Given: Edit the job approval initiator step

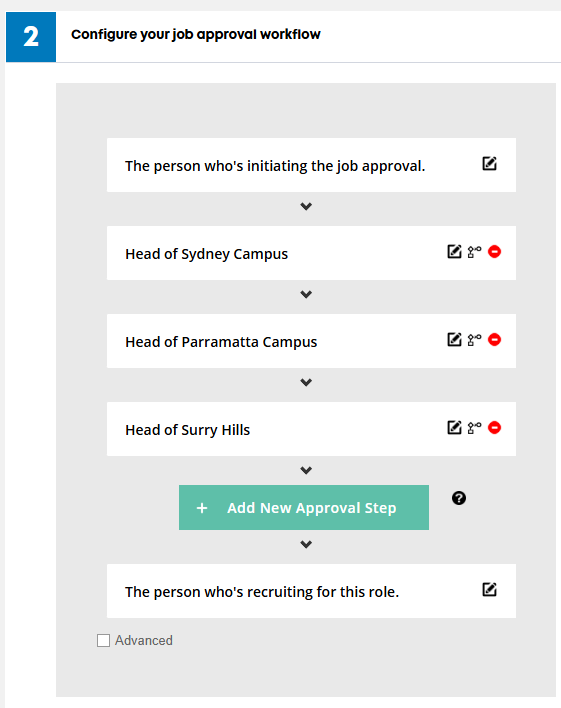Looking at the screenshot, I should click(489, 163).
